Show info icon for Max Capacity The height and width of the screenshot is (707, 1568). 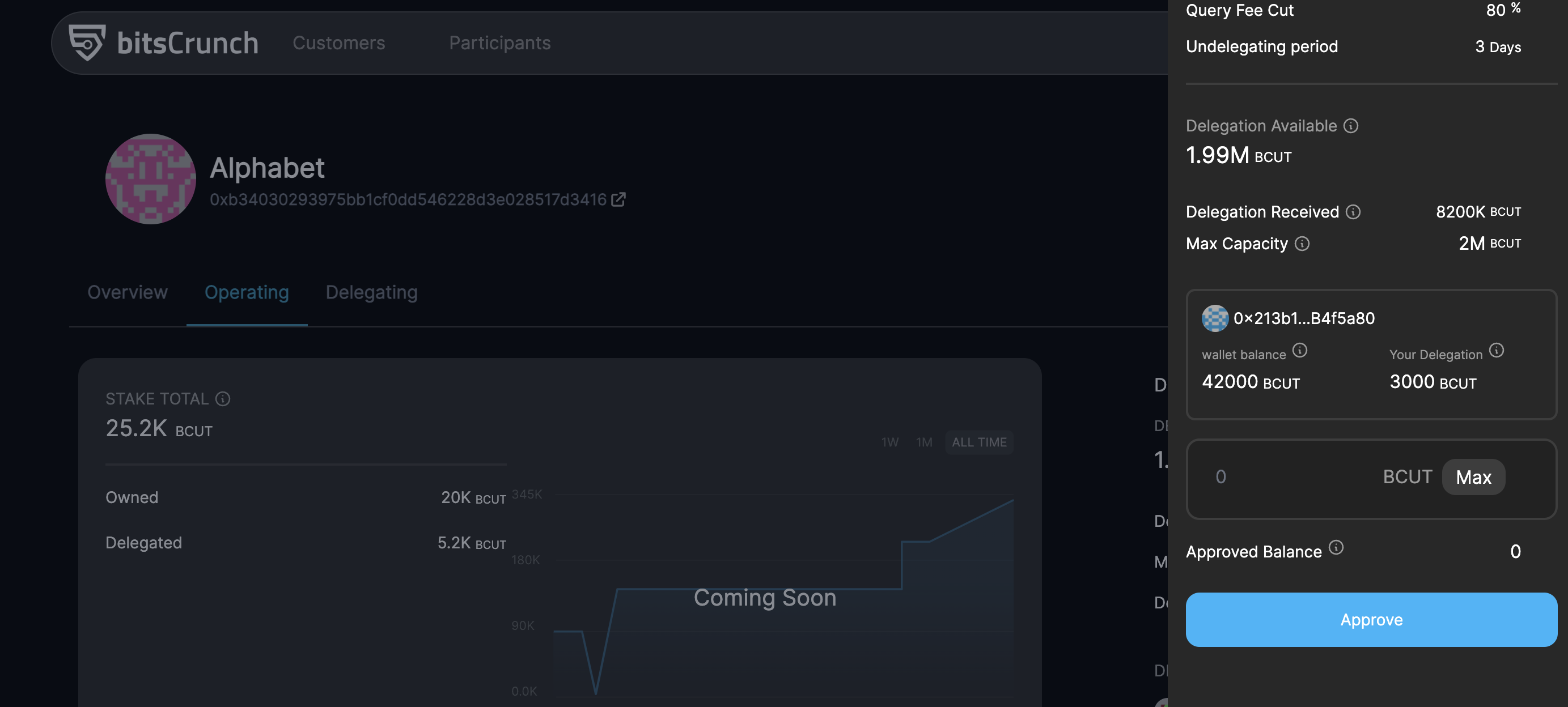[x=1302, y=244]
